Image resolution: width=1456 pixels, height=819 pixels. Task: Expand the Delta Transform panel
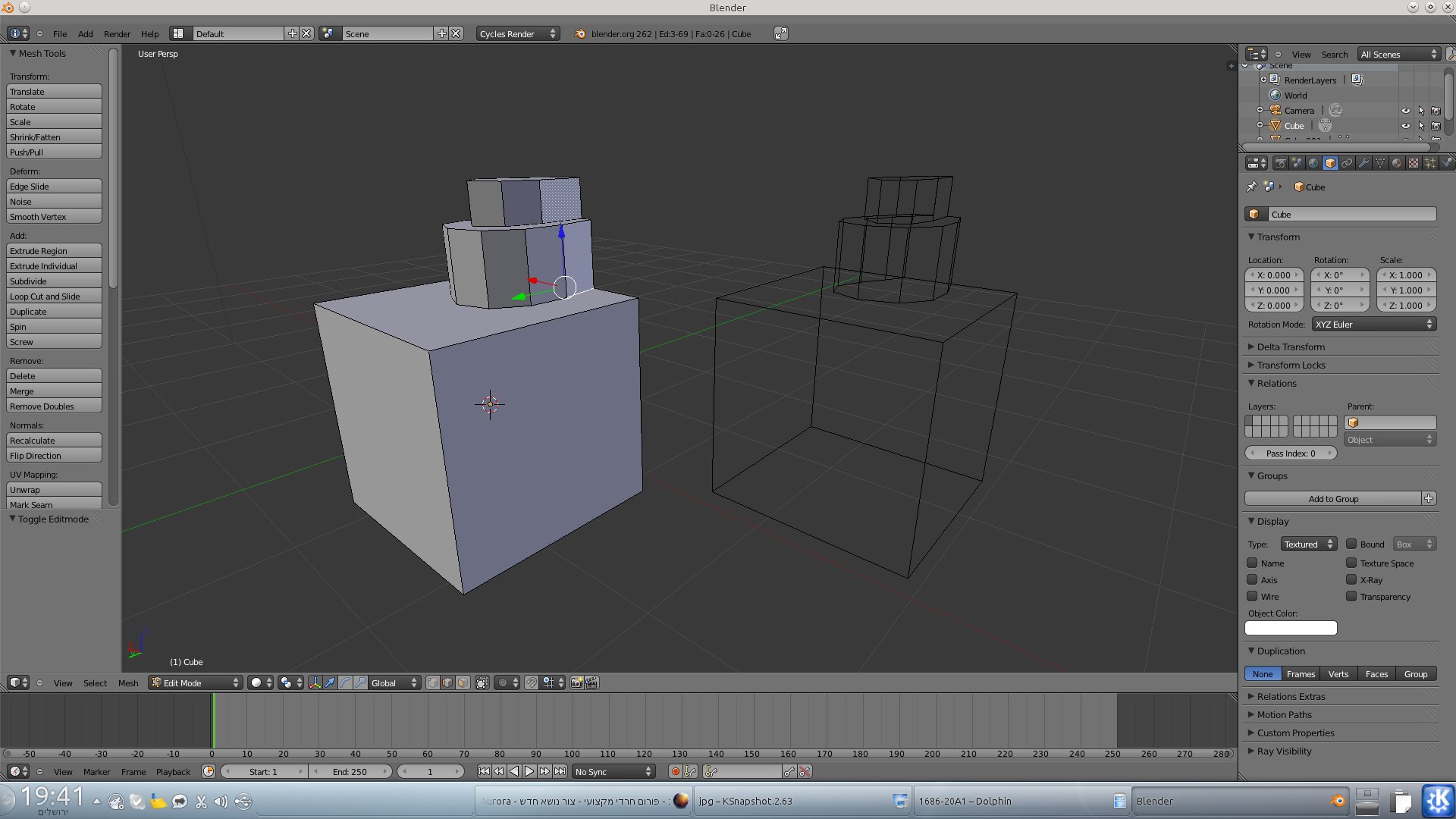(x=1291, y=347)
